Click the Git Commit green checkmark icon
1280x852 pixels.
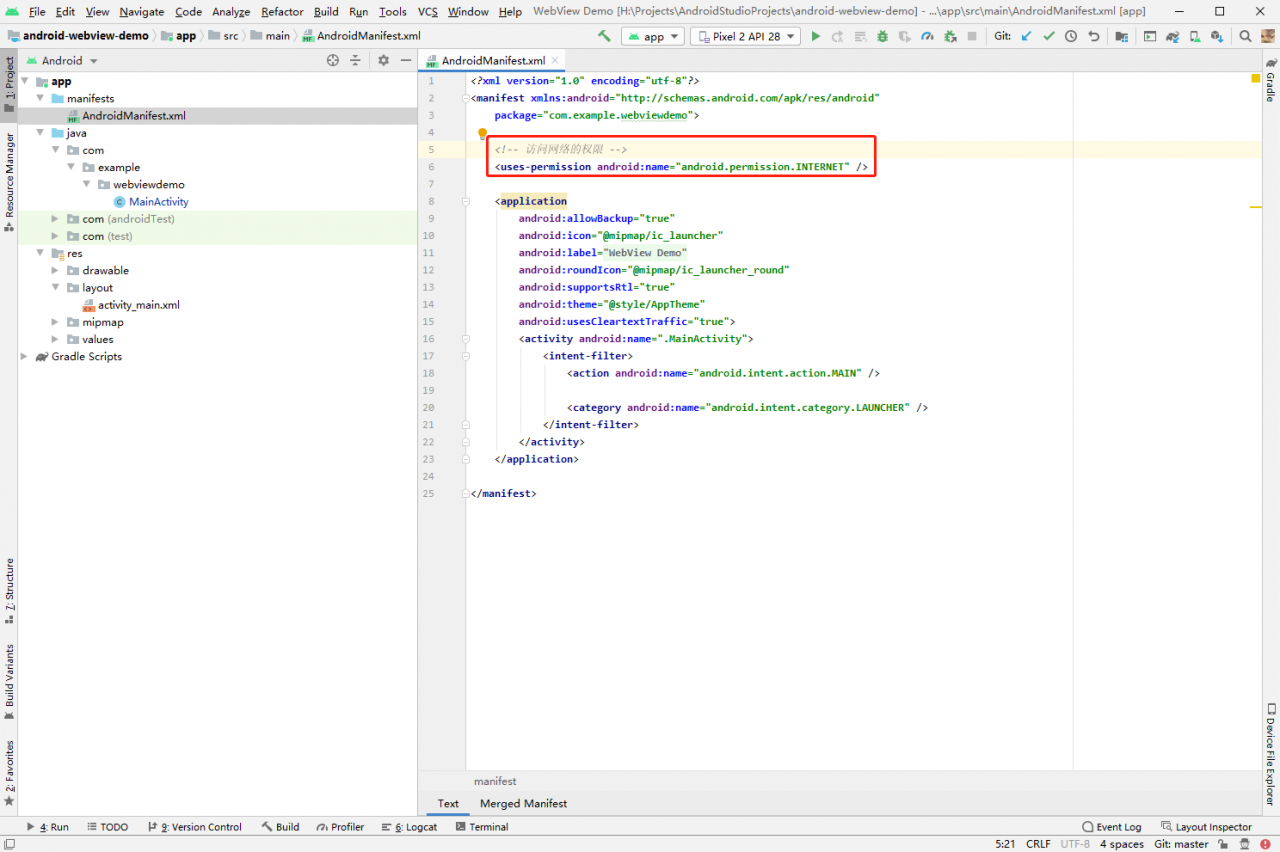point(1049,36)
